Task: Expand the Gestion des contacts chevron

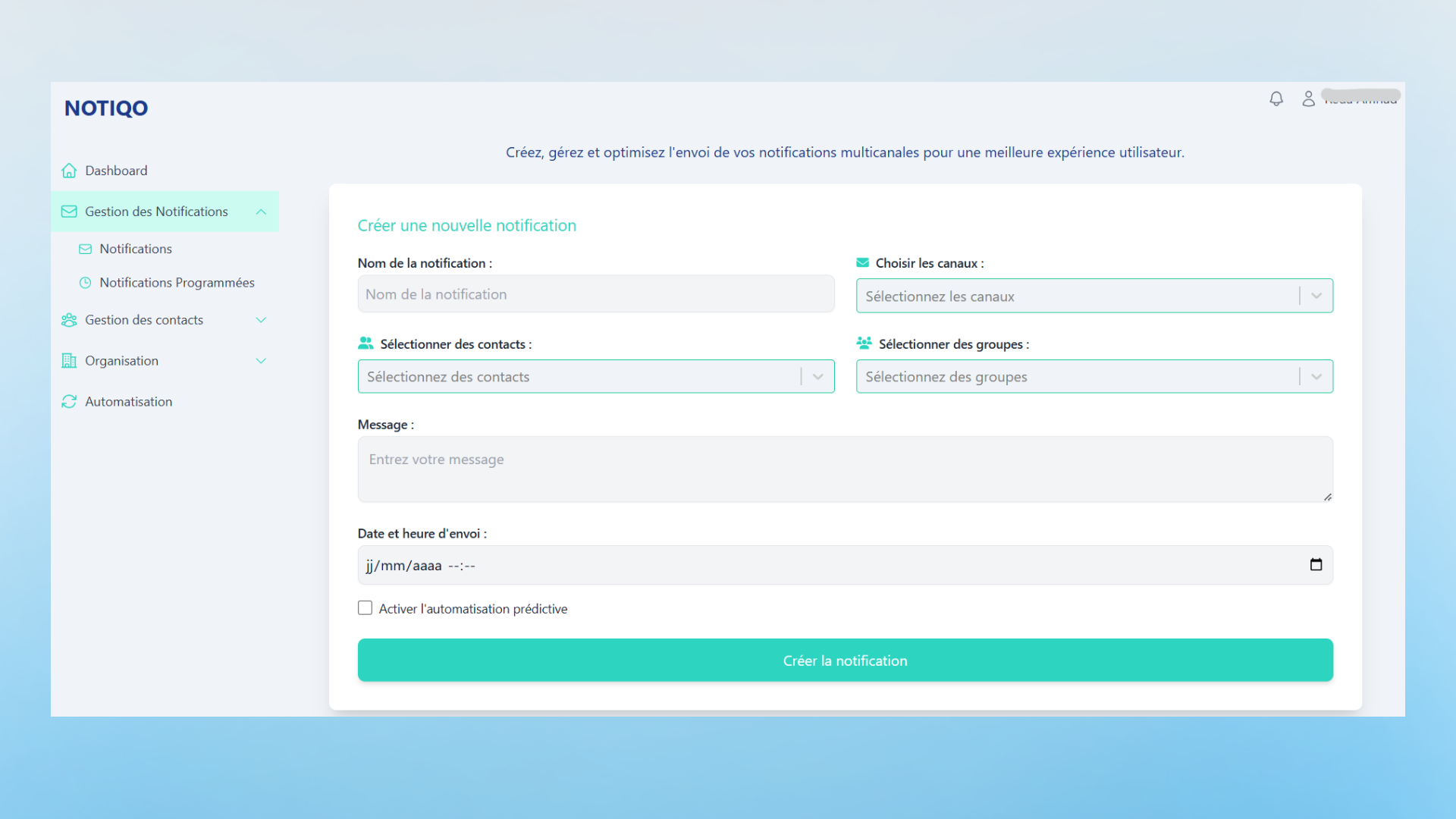Action: (261, 320)
